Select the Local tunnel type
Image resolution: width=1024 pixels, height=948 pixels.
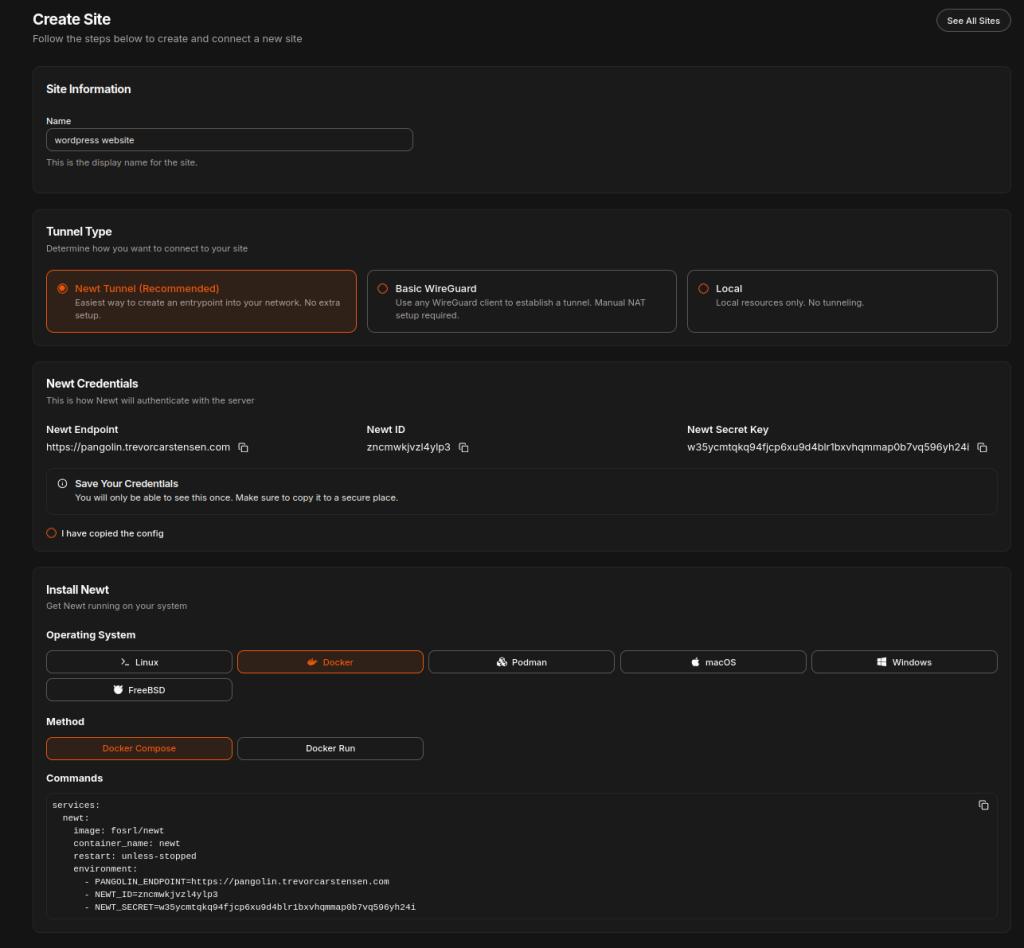(x=842, y=302)
